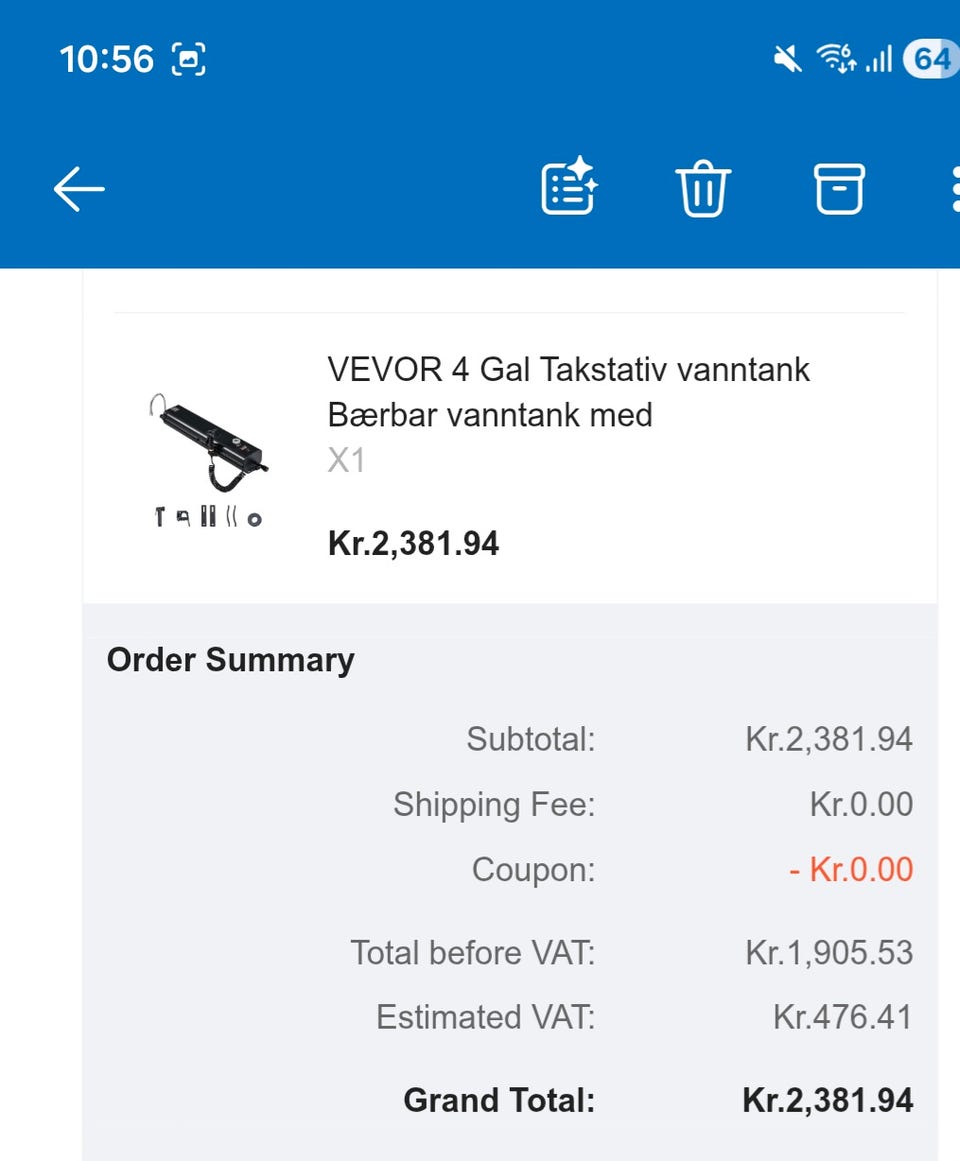
Task: Open the AI summarize email icon
Action: (x=569, y=188)
